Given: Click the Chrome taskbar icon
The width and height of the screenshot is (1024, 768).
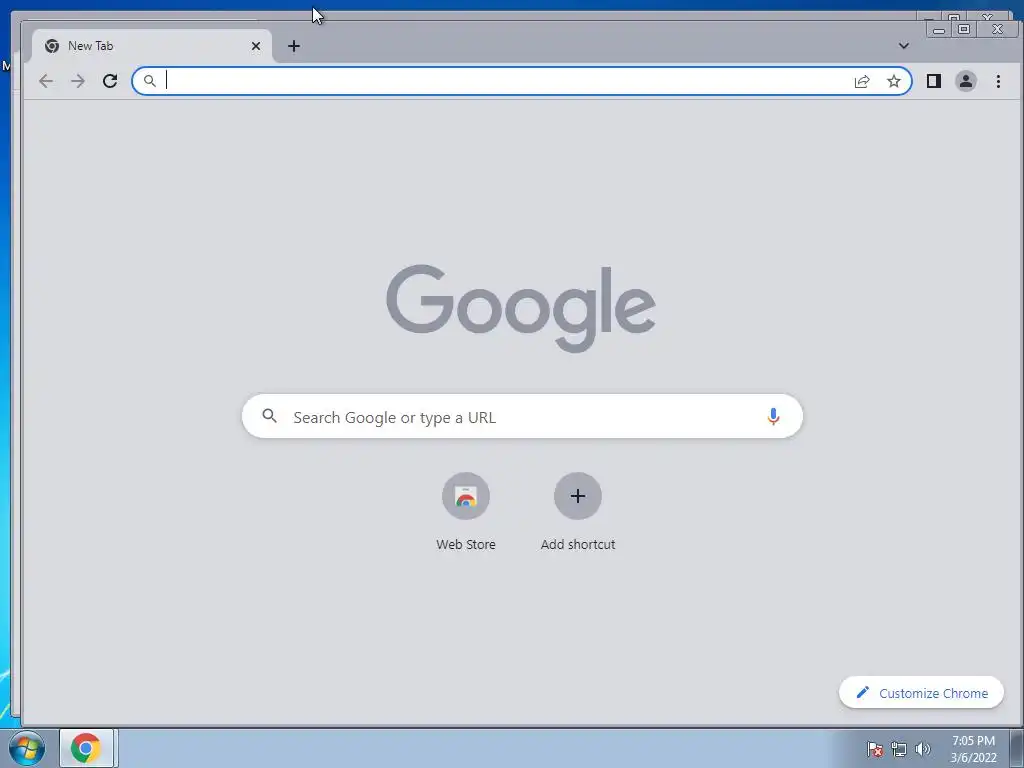Looking at the screenshot, I should click(x=86, y=748).
